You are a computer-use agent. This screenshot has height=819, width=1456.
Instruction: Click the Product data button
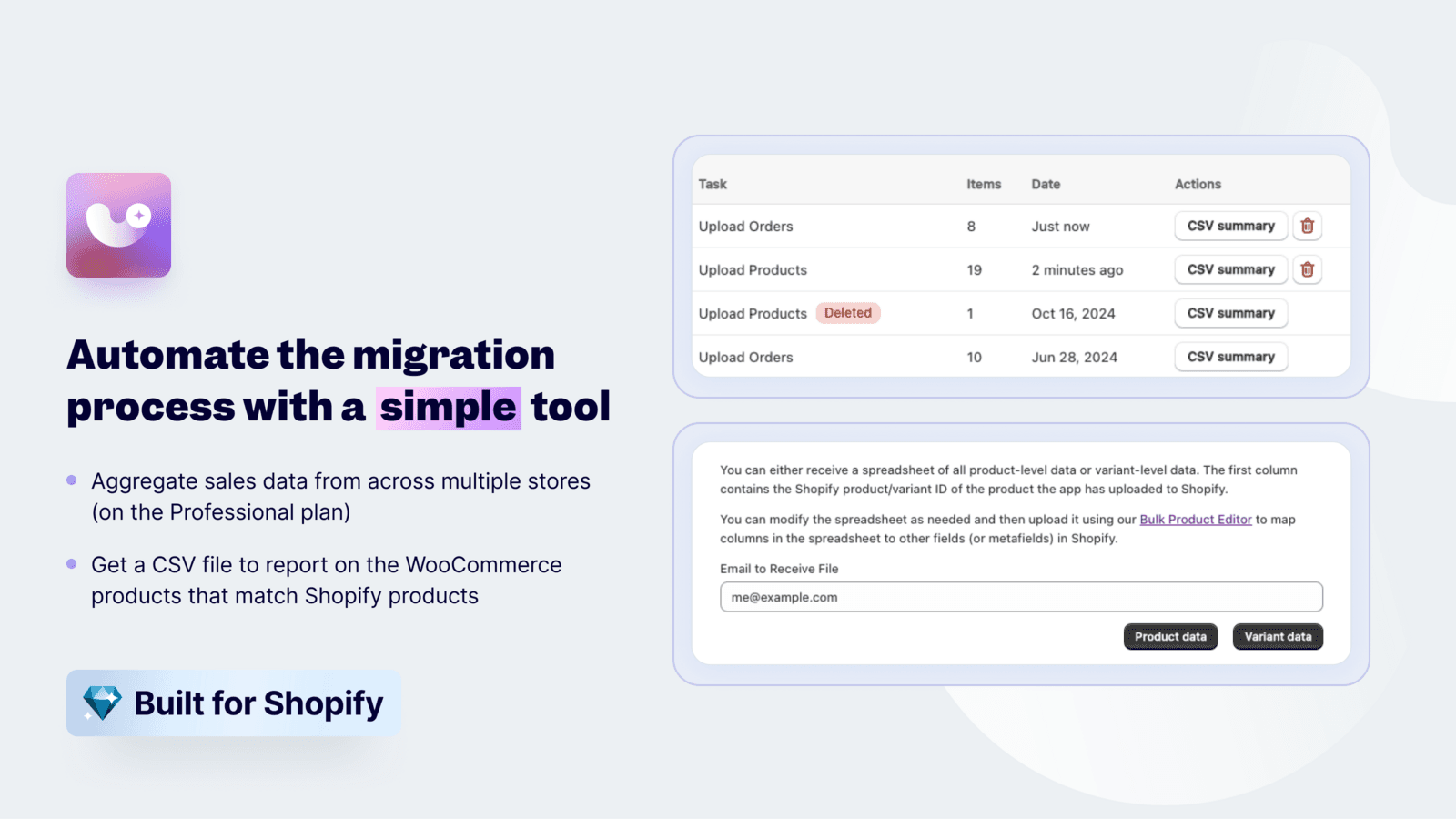coord(1170,636)
